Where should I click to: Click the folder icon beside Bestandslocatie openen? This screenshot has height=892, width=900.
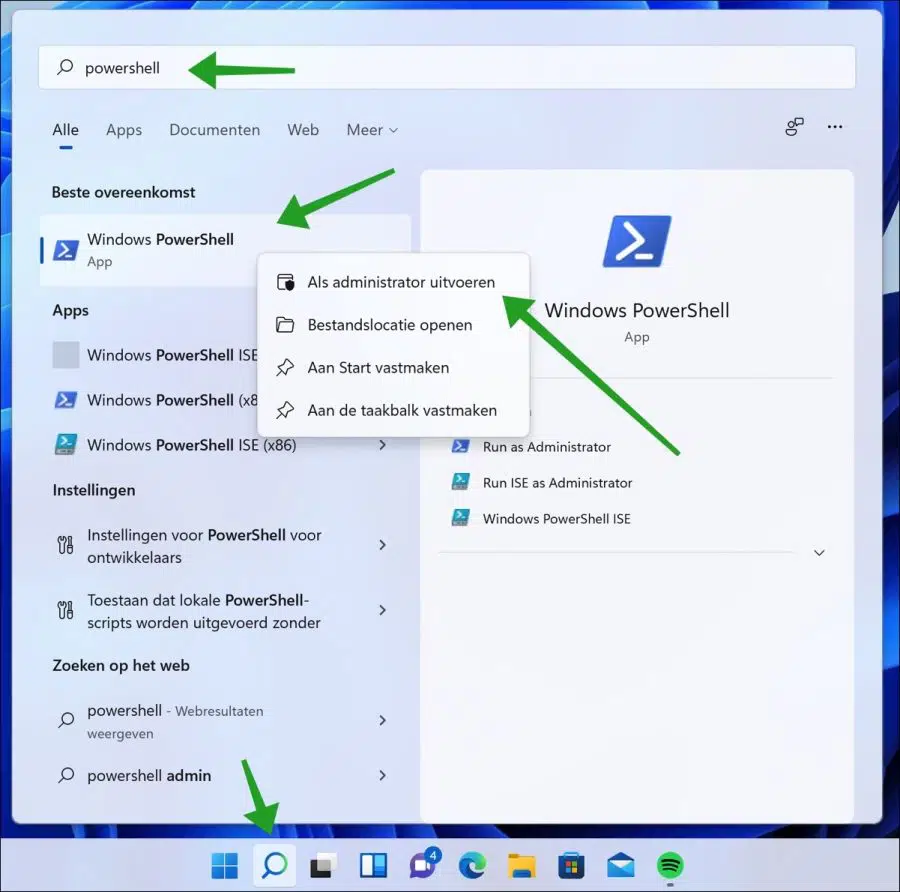[285, 325]
